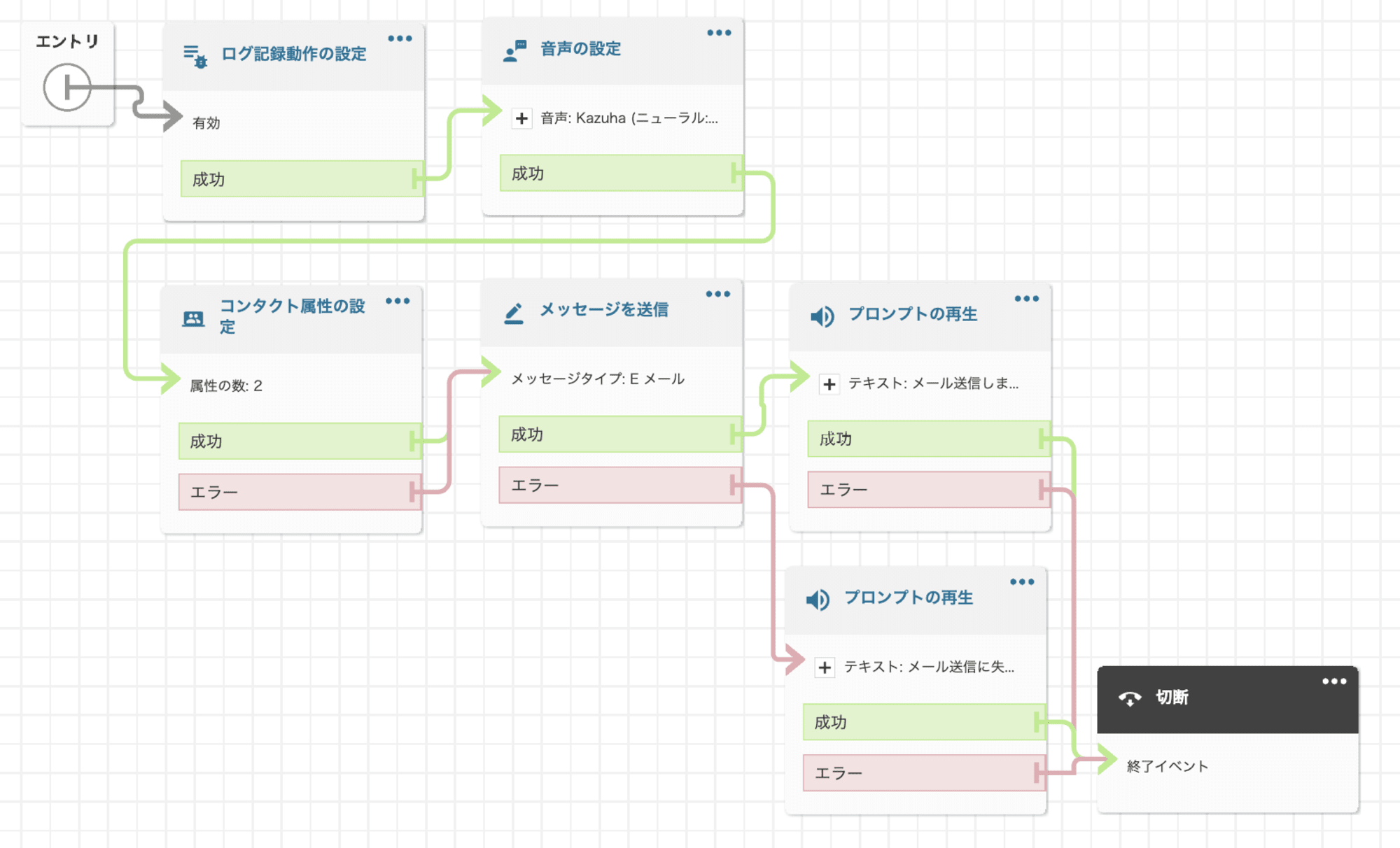Click the テキスト: メール送信に失 text

pyautogui.click(x=929, y=667)
